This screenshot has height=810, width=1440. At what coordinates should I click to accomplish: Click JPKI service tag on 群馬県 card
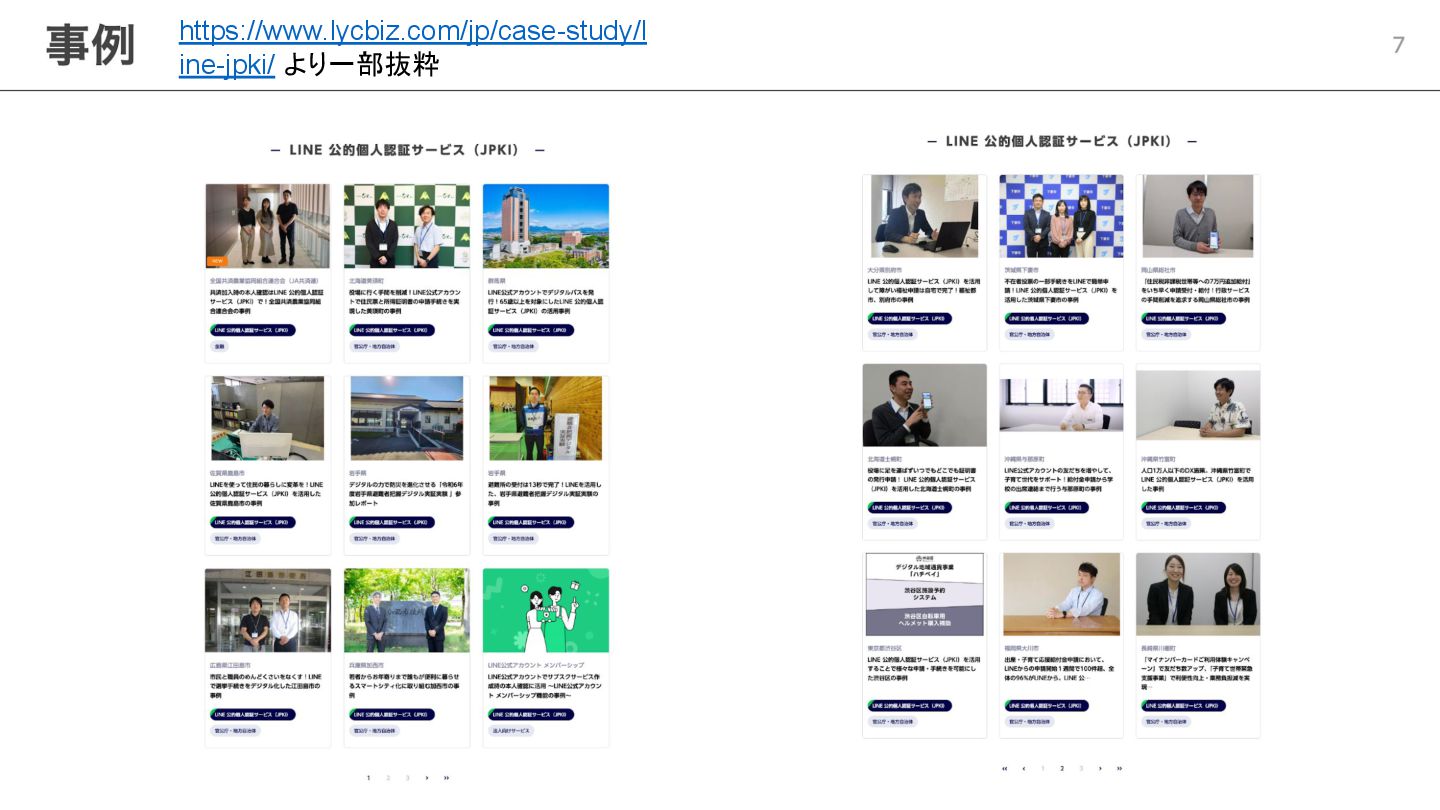[x=531, y=329]
